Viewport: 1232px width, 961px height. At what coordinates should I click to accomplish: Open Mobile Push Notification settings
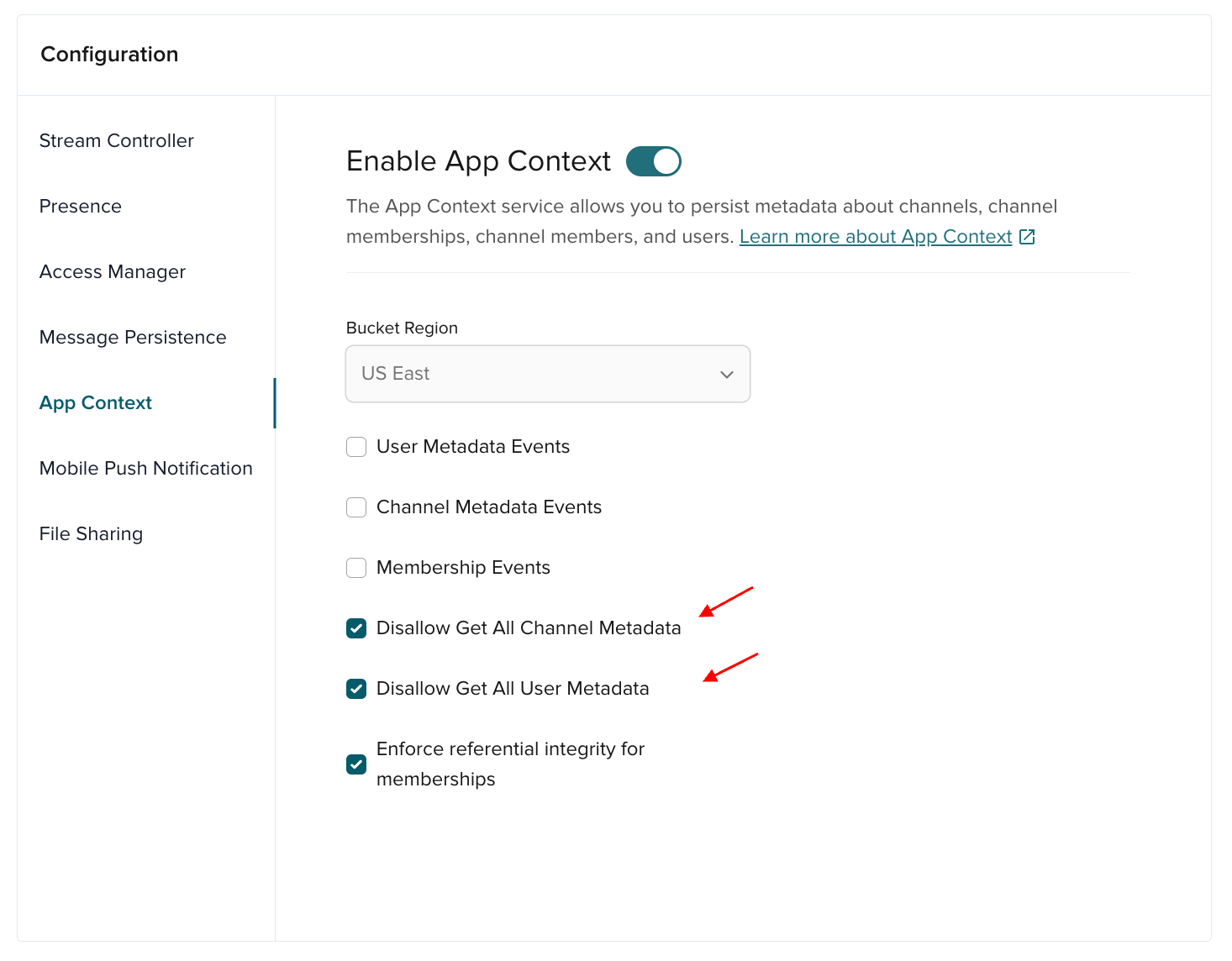click(x=145, y=468)
